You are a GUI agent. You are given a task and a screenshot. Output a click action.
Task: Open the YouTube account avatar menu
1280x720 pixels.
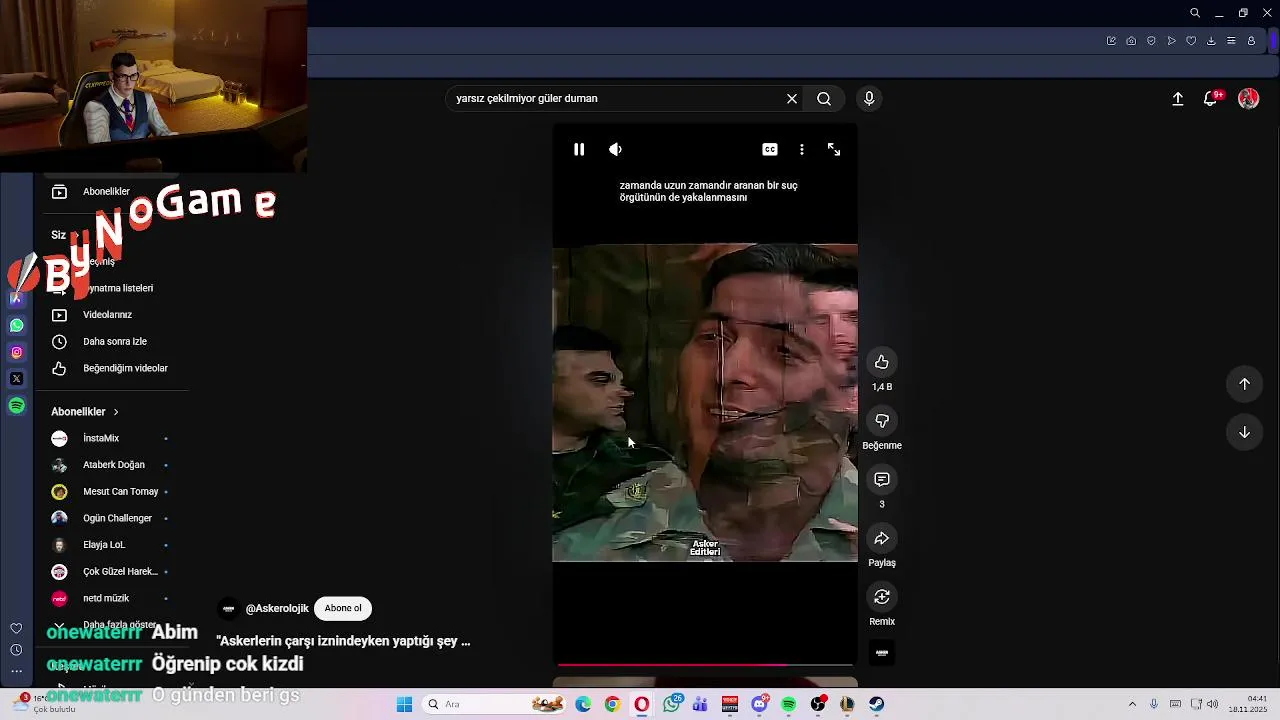1248,99
